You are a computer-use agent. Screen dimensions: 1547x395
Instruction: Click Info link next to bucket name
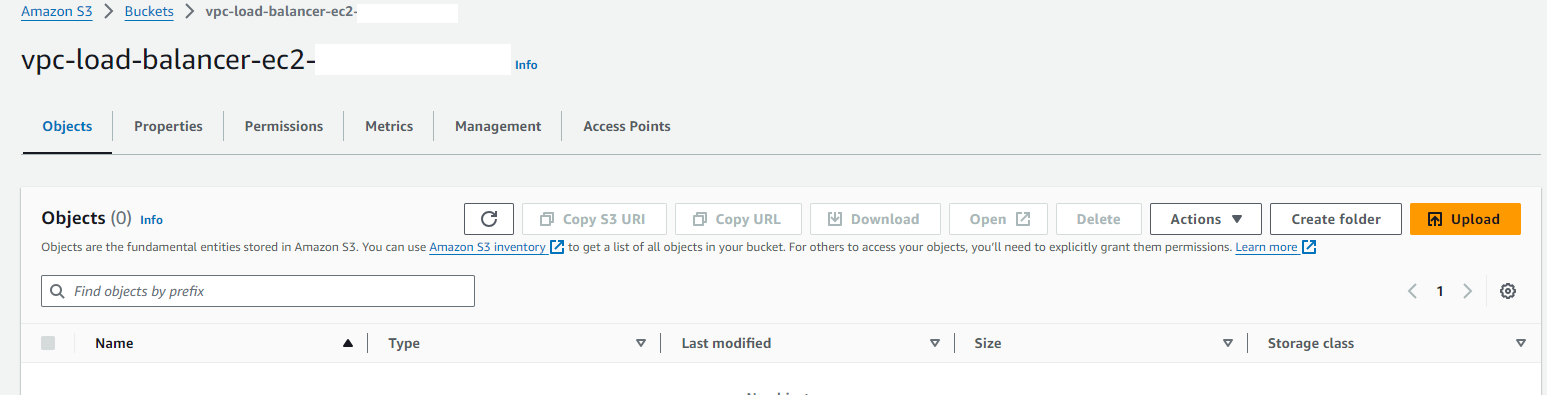click(x=526, y=65)
